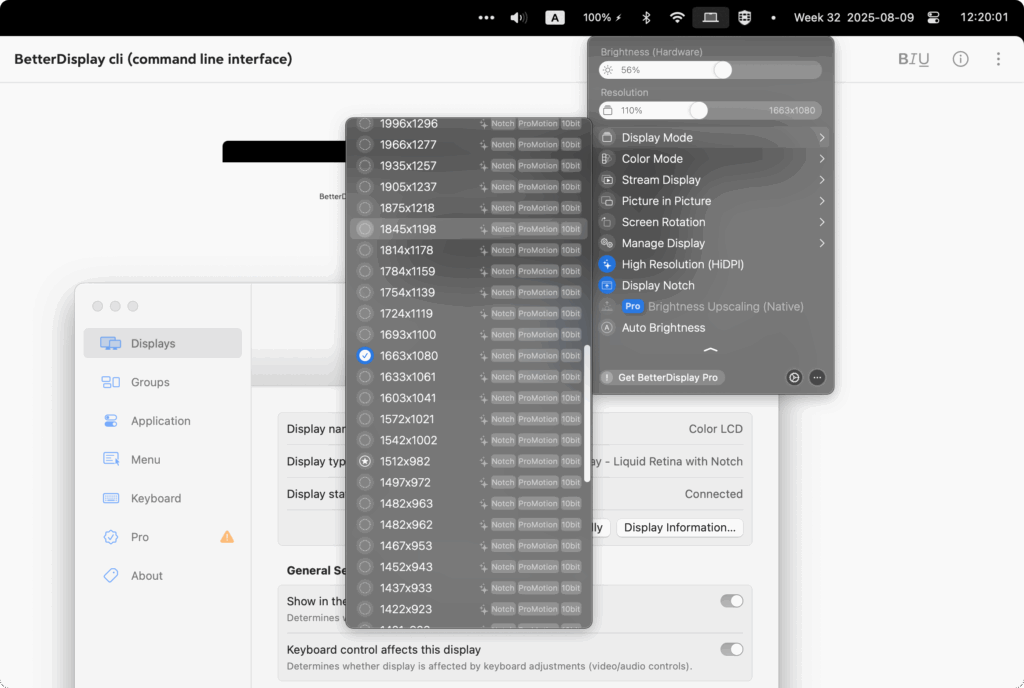Screen dimensions: 1024x688
Task: Click the Brightness Upscaling (Native) Pro item
Action: tap(712, 307)
